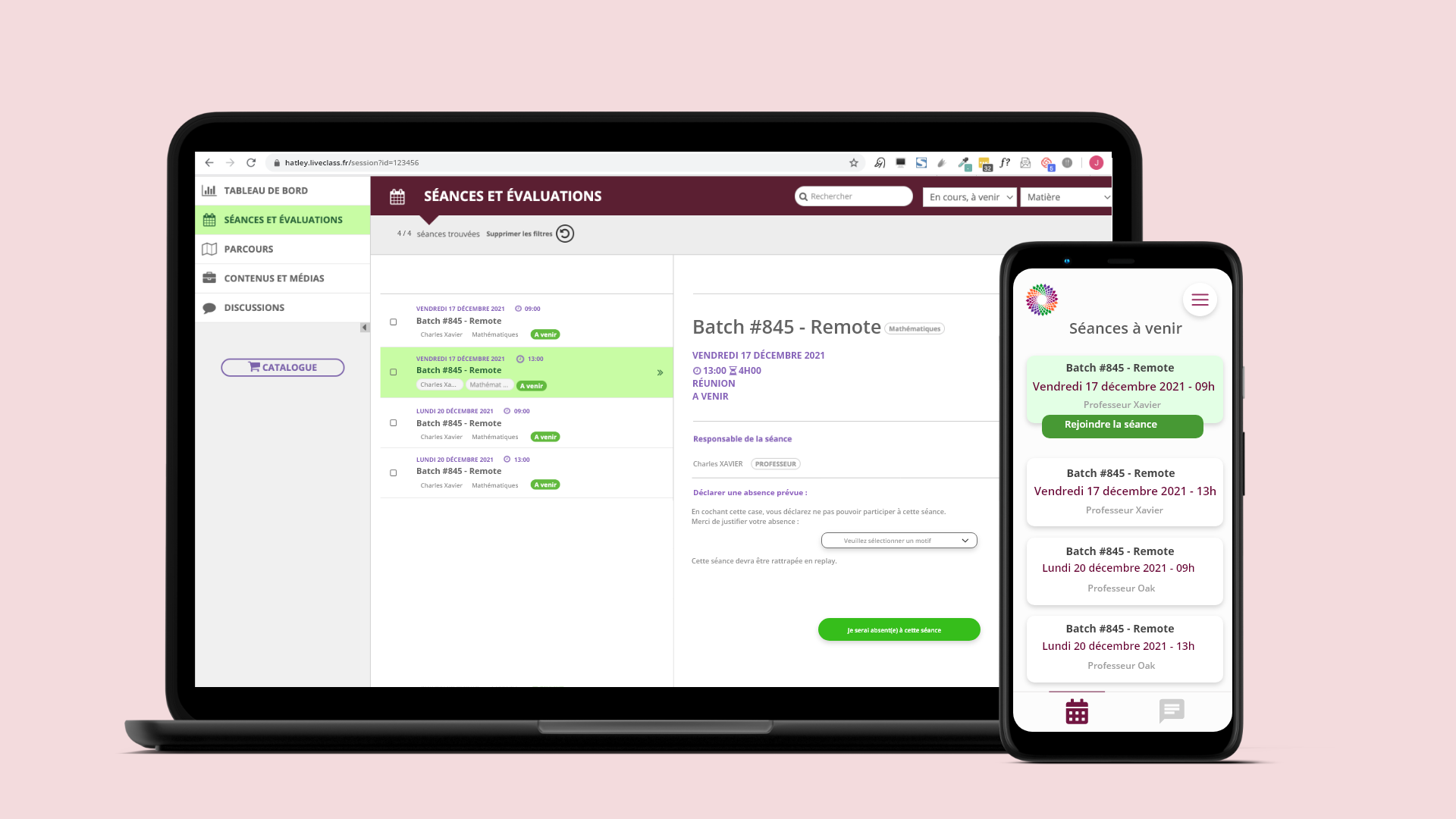Viewport: 1456px width, 819px height.
Task: Toggle checkbox for Friday 17 December 13h session
Action: [x=393, y=372]
